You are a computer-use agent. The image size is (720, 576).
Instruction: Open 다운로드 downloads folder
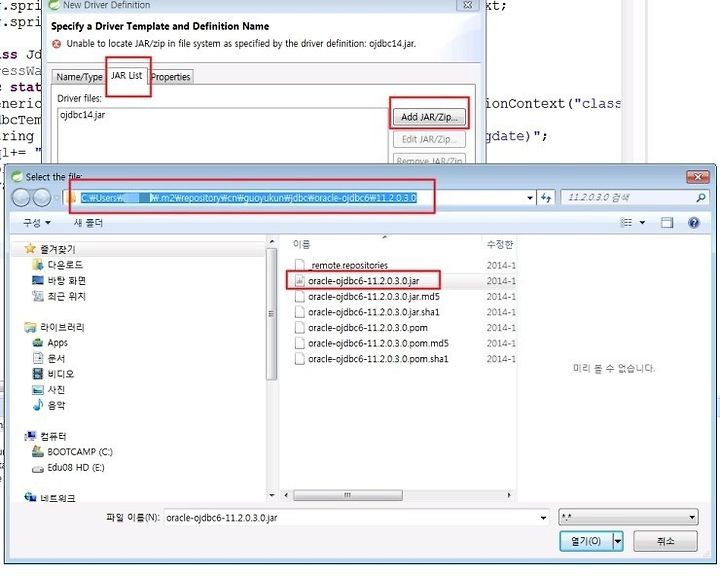pos(58,265)
